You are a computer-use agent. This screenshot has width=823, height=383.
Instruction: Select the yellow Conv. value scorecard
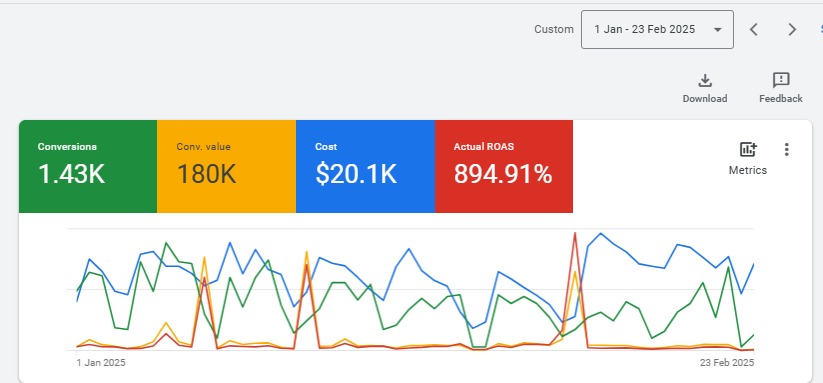pyautogui.click(x=226, y=166)
